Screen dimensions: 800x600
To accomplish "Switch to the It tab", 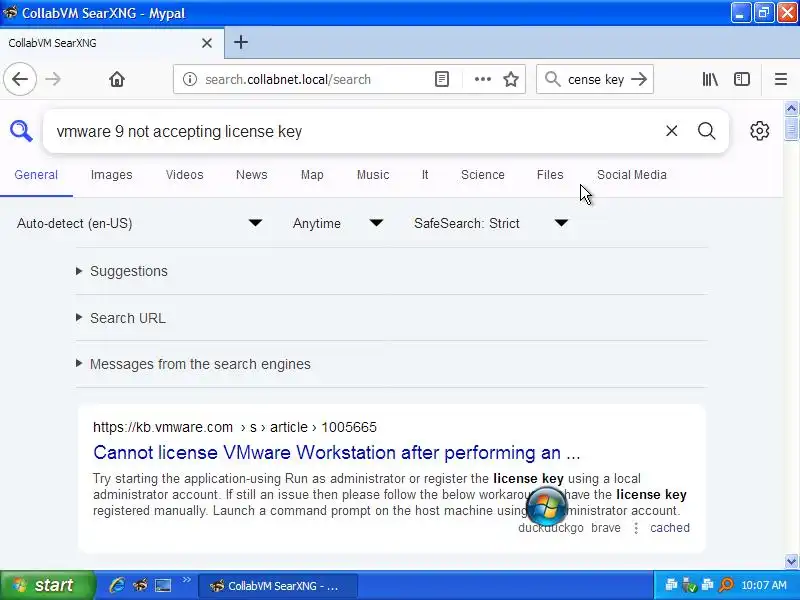I will (x=424, y=175).
